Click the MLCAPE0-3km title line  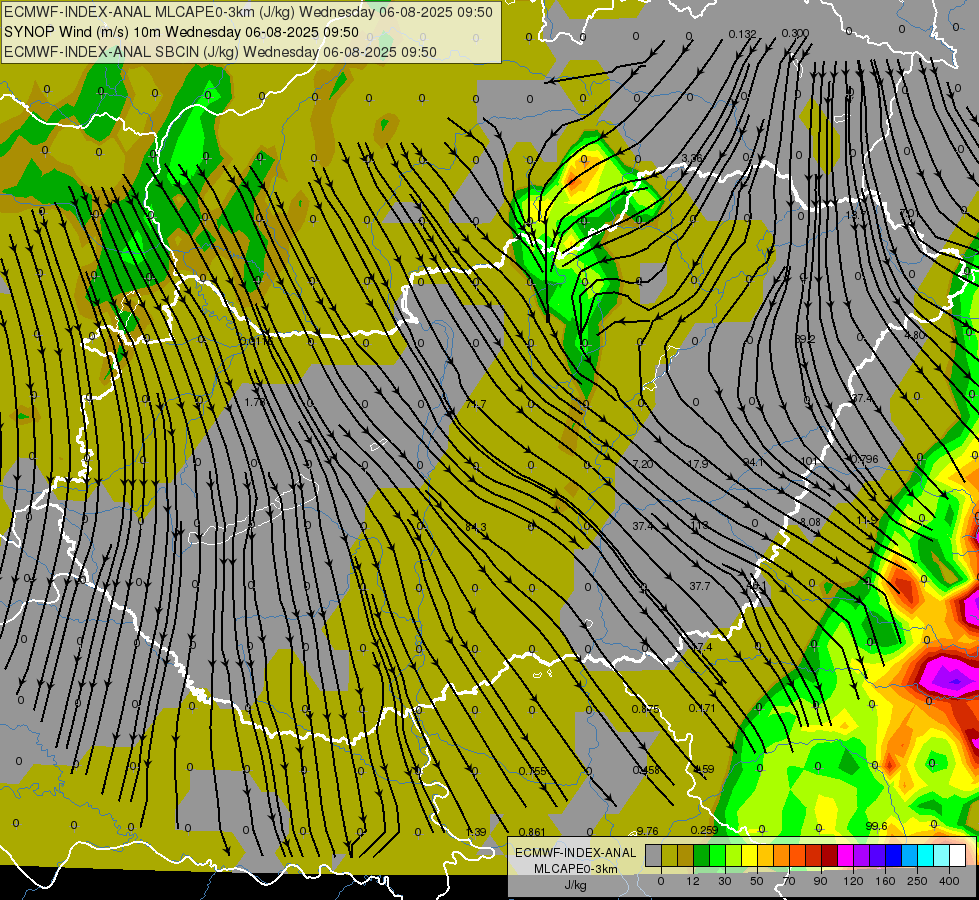248,12
